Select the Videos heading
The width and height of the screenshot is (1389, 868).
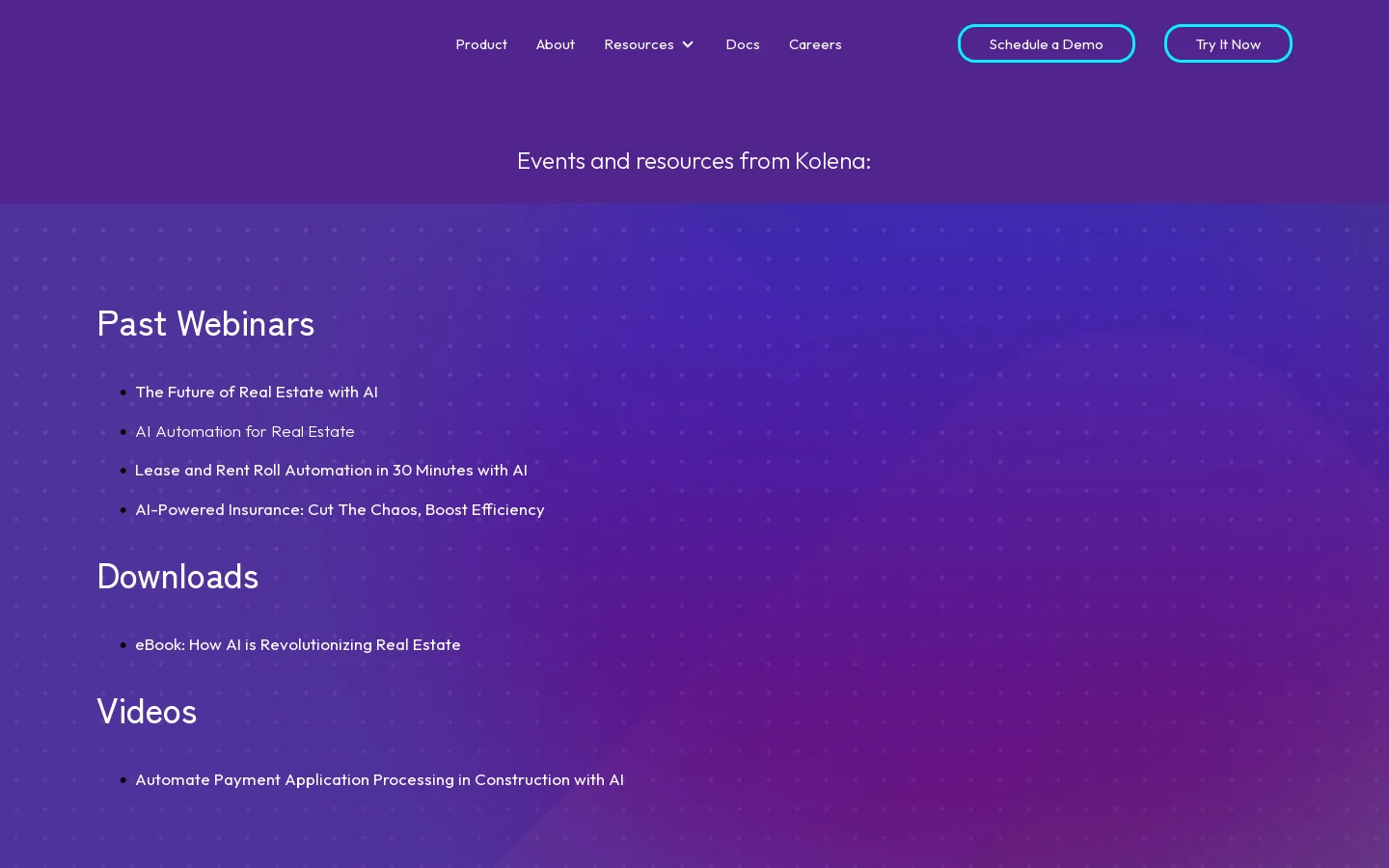(x=147, y=712)
